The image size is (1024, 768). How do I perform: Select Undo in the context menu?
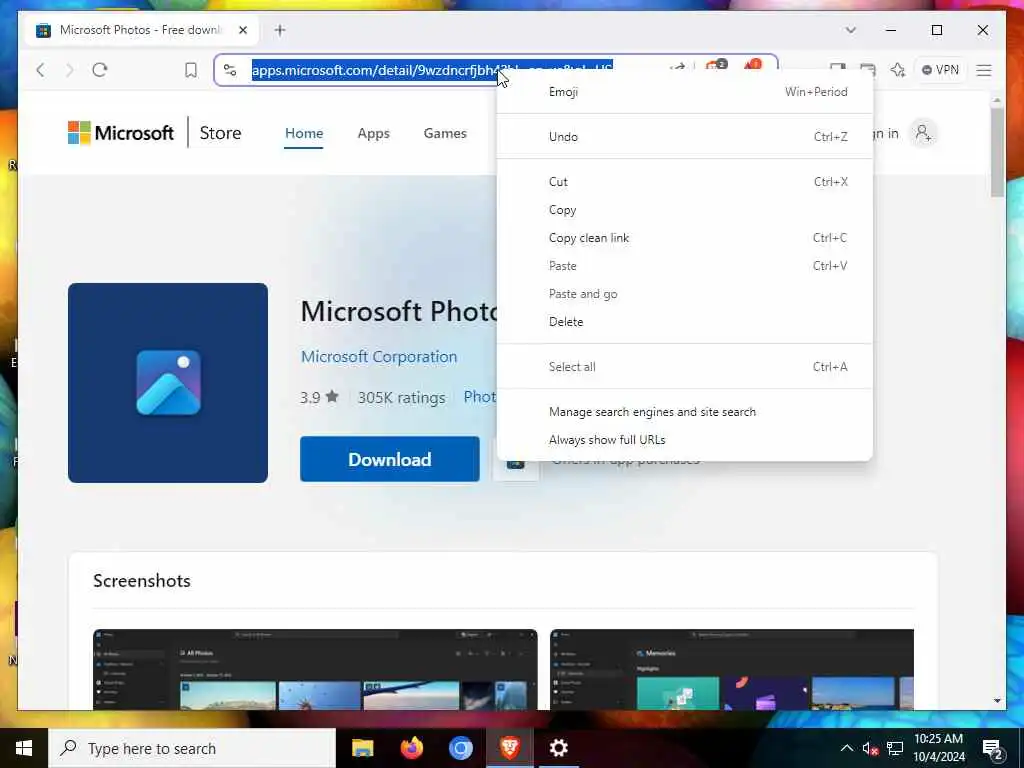tap(684, 136)
